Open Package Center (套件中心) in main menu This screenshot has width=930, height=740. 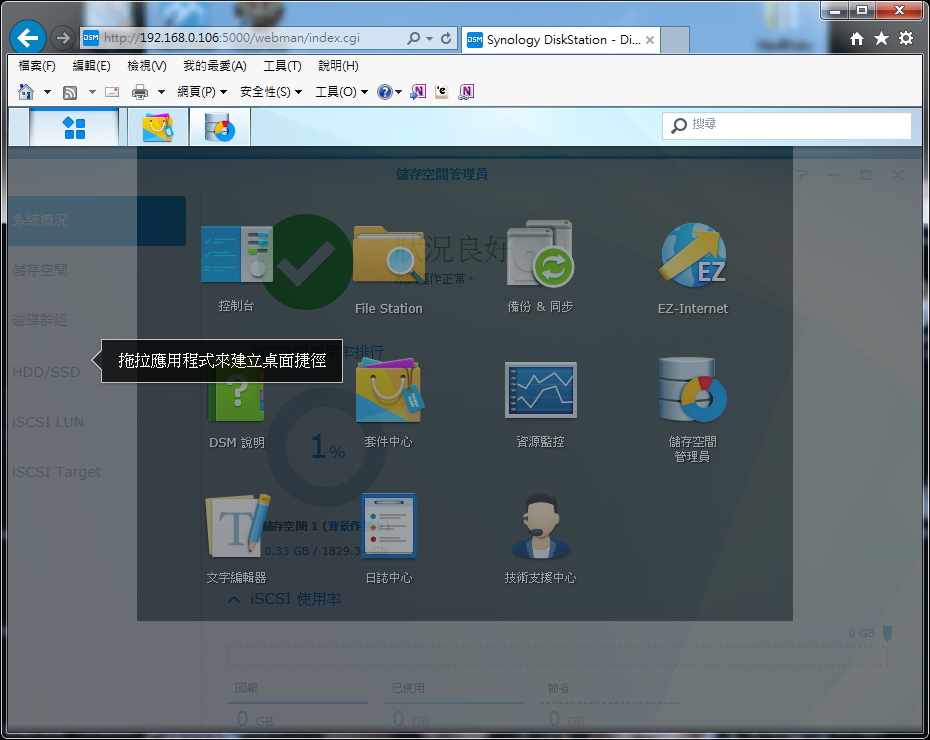pyautogui.click(x=388, y=390)
